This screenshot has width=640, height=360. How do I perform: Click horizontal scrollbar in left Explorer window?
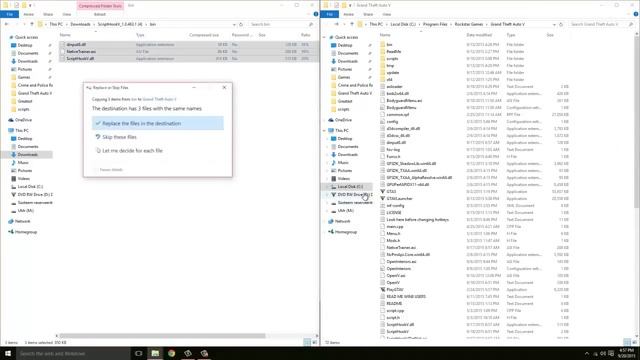pyautogui.click(x=162, y=336)
